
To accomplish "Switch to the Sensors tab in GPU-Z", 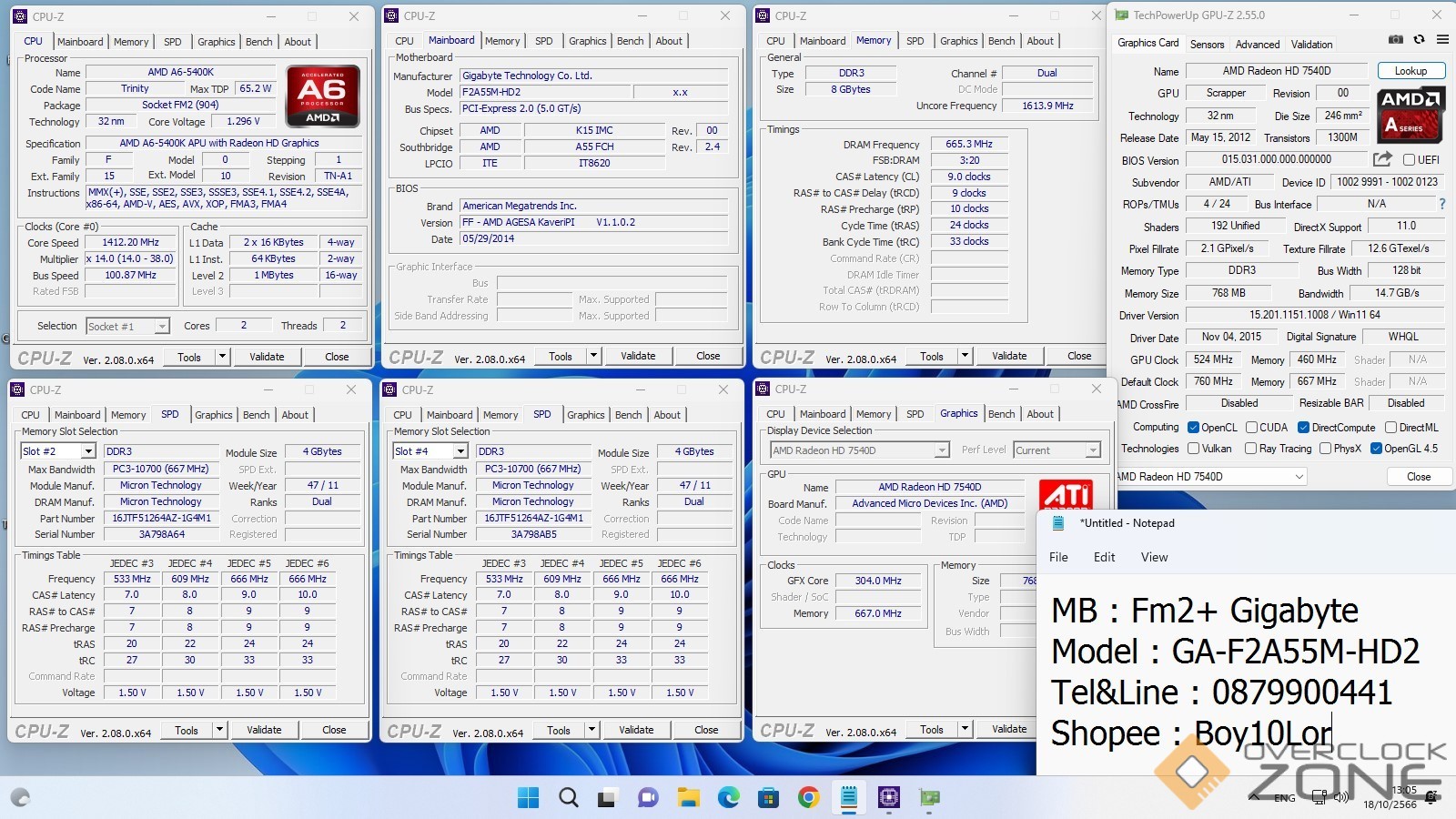I will click(1207, 45).
